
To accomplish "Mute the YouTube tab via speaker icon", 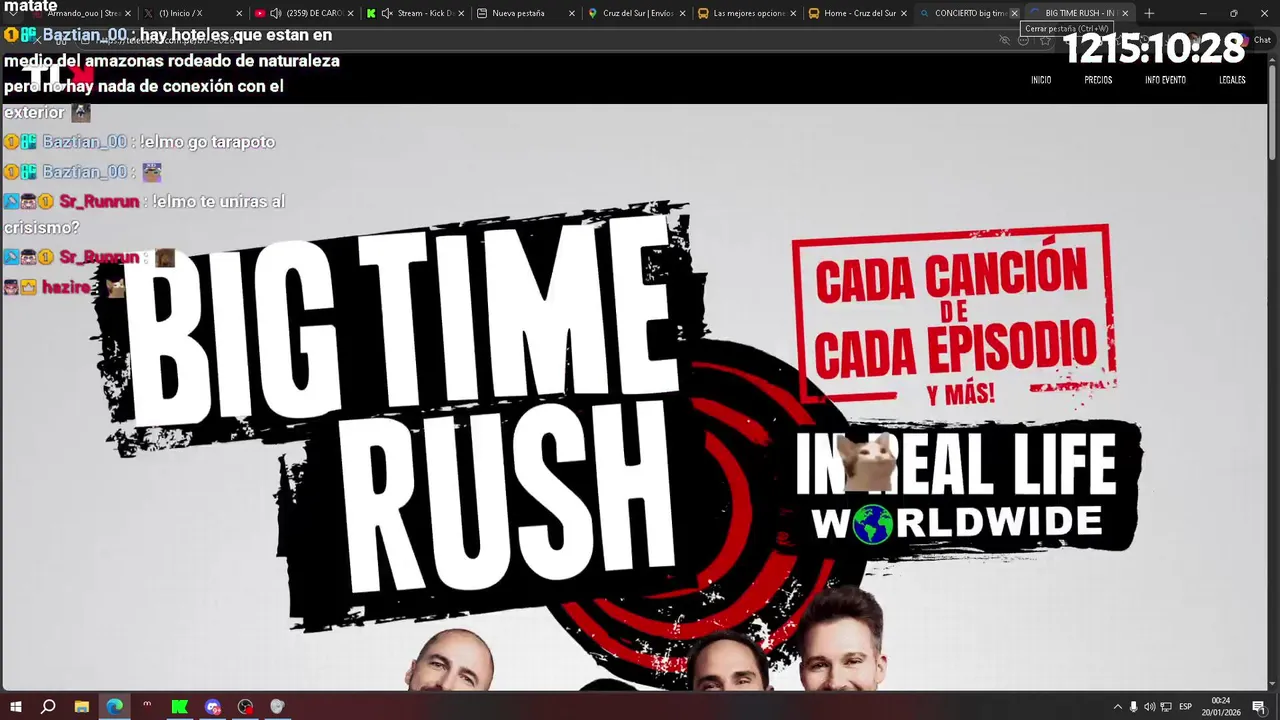I will 275,13.
